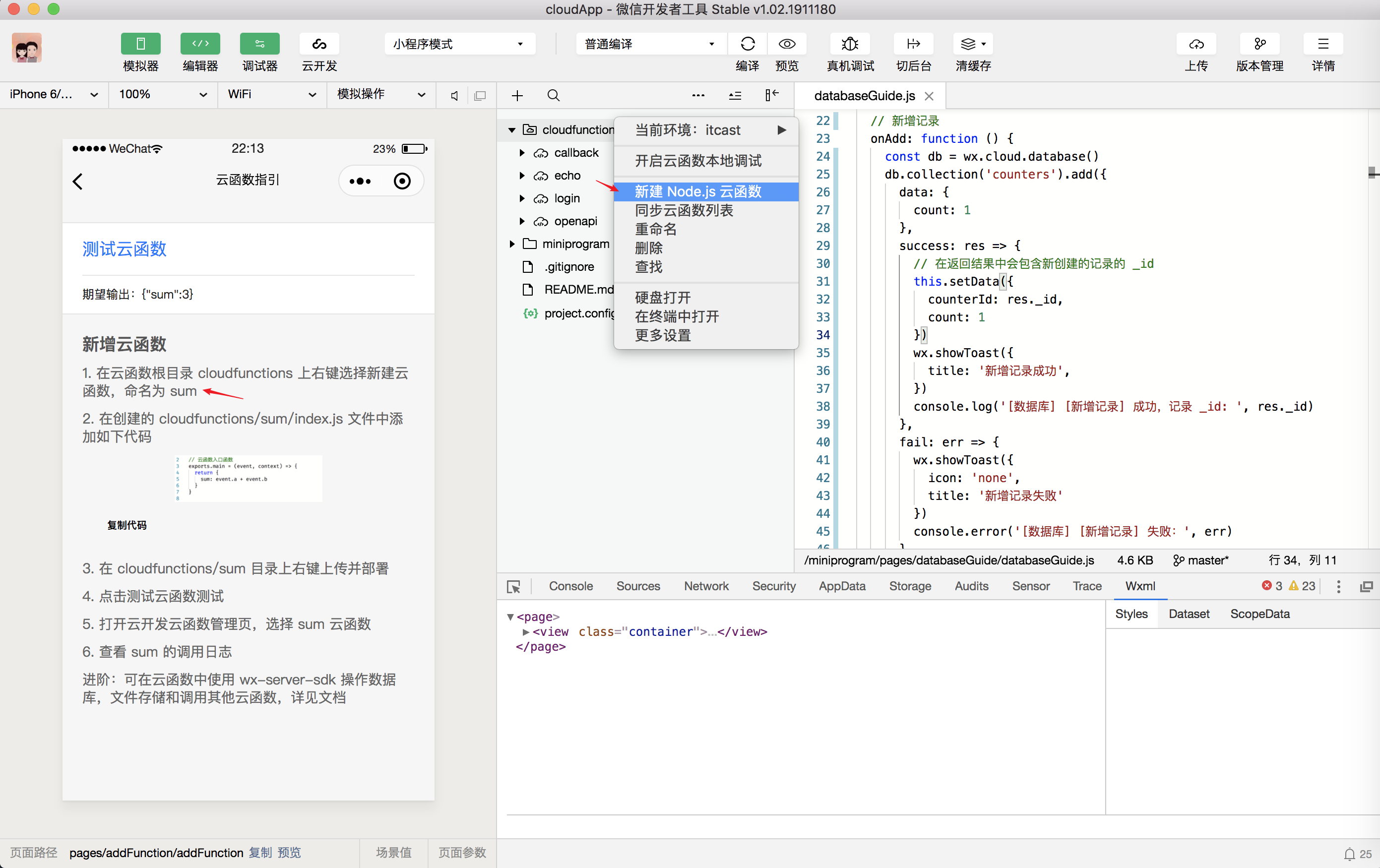The image size is (1380, 868).
Task: Open 当前环境: itcast submenu
Action: 706,130
